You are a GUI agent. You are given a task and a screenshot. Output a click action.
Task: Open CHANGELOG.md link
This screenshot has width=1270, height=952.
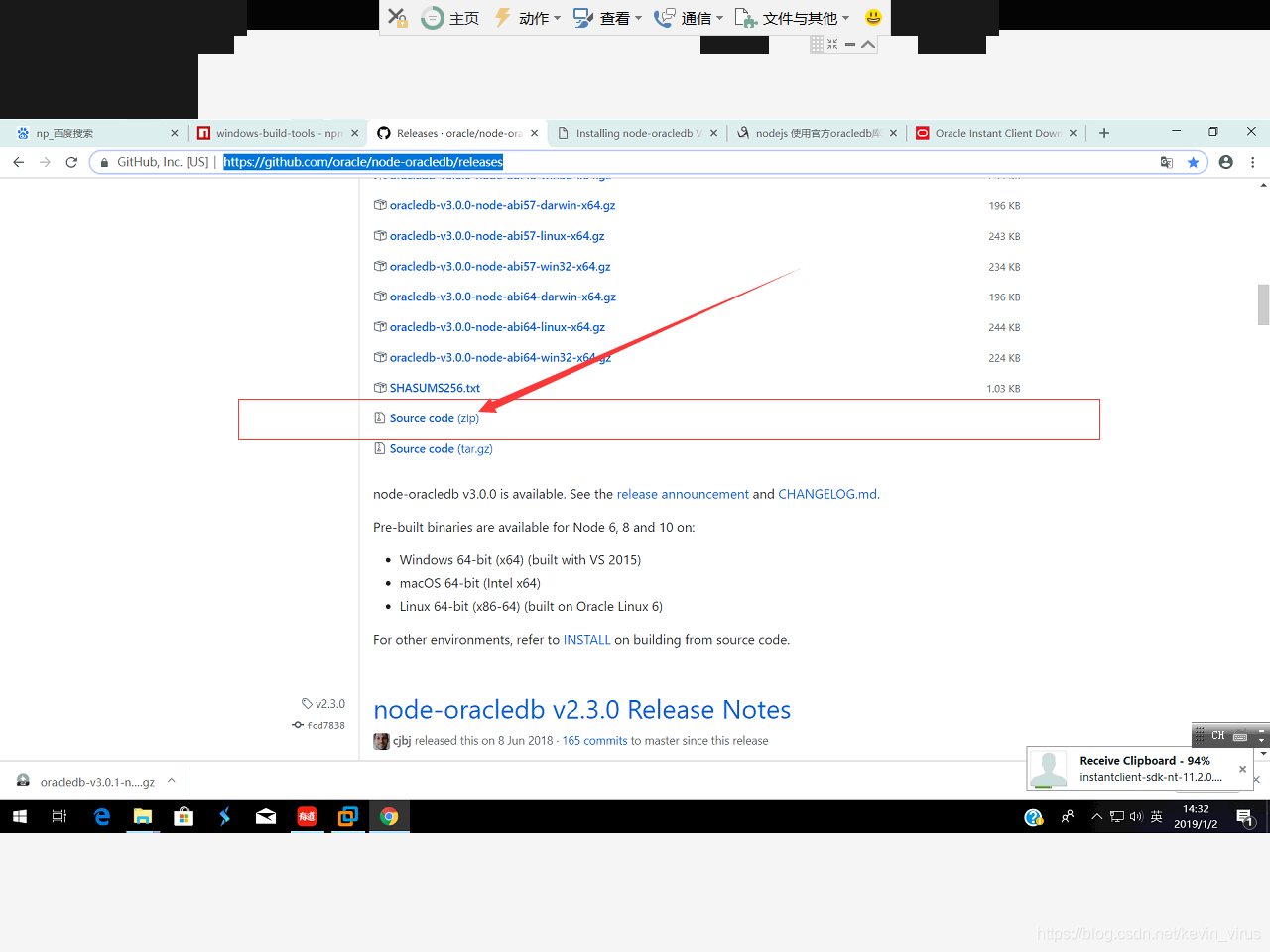pos(827,494)
